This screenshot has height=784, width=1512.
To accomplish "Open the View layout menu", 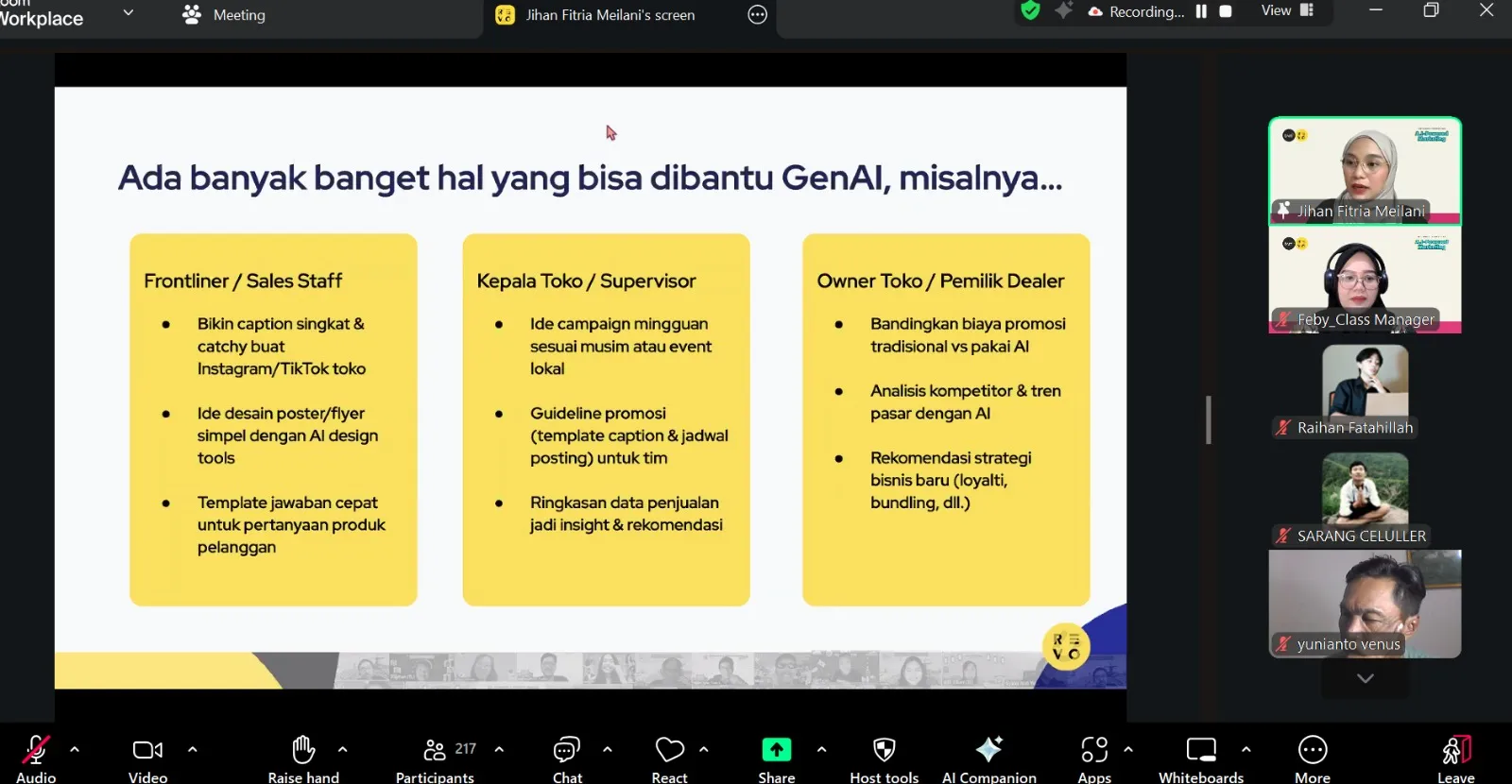I will pyautogui.click(x=1287, y=10).
